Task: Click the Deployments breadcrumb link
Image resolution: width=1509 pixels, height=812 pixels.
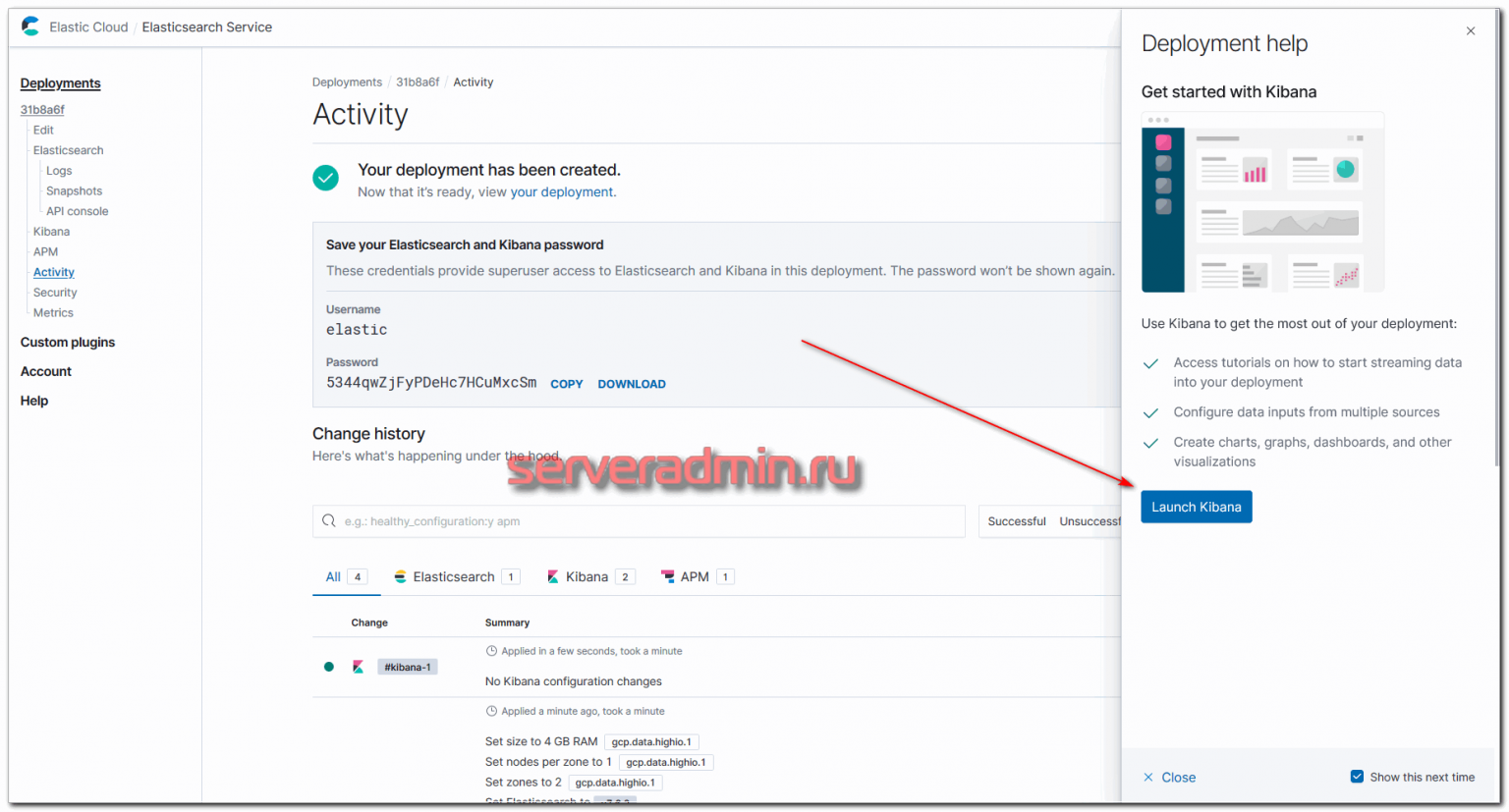Action: (x=347, y=82)
